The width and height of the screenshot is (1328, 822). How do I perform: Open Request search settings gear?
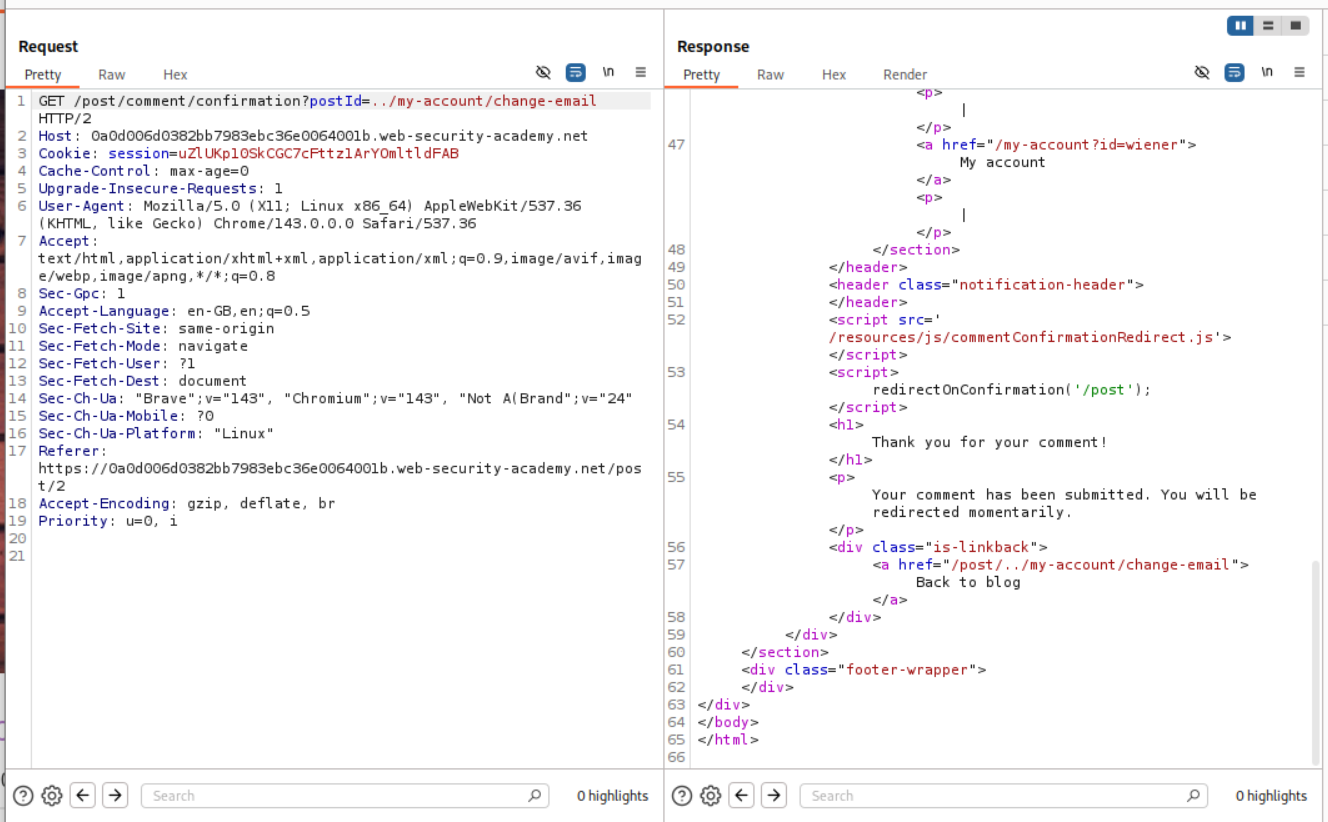point(52,796)
